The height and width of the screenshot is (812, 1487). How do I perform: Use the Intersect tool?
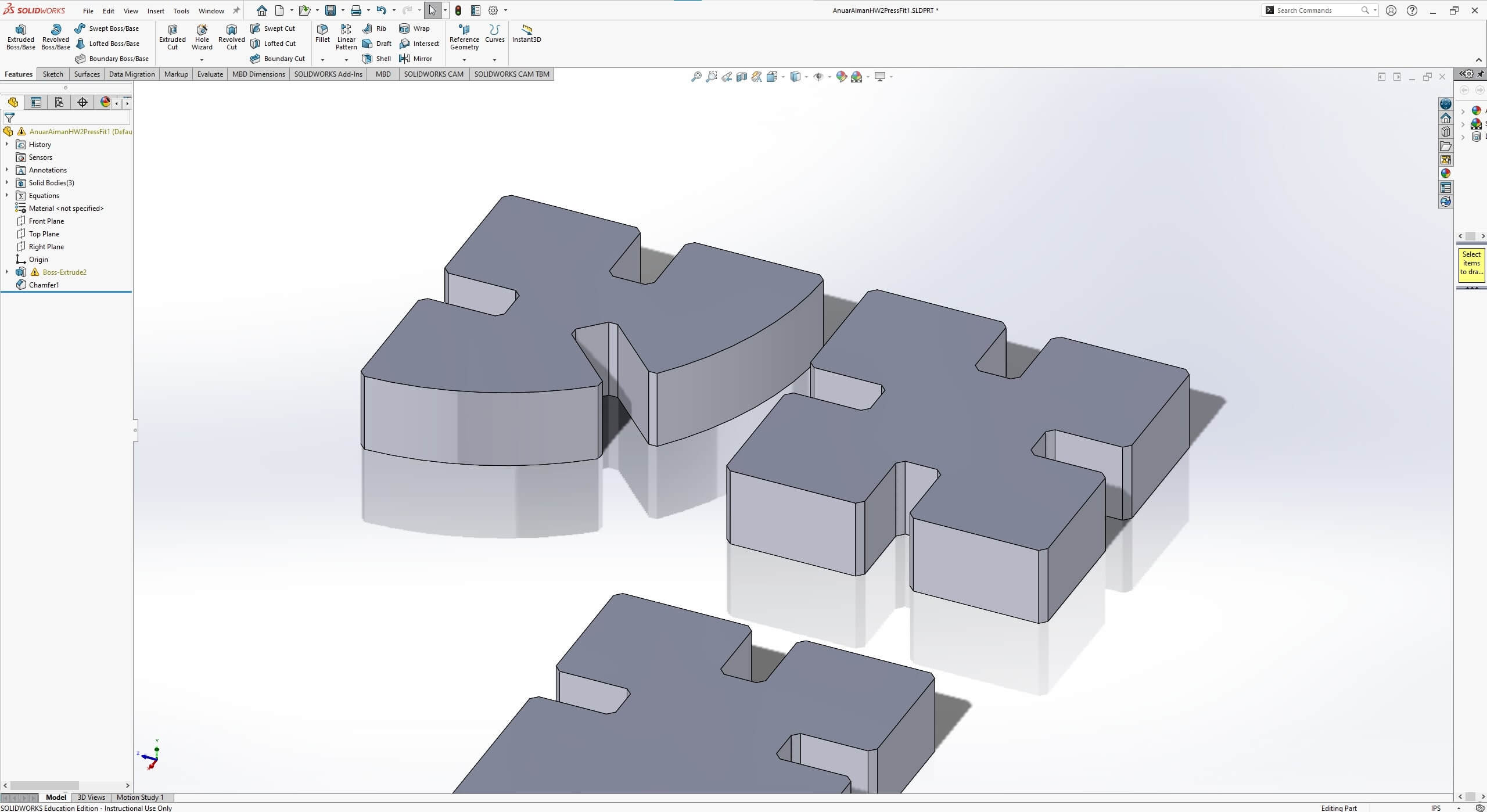click(419, 44)
